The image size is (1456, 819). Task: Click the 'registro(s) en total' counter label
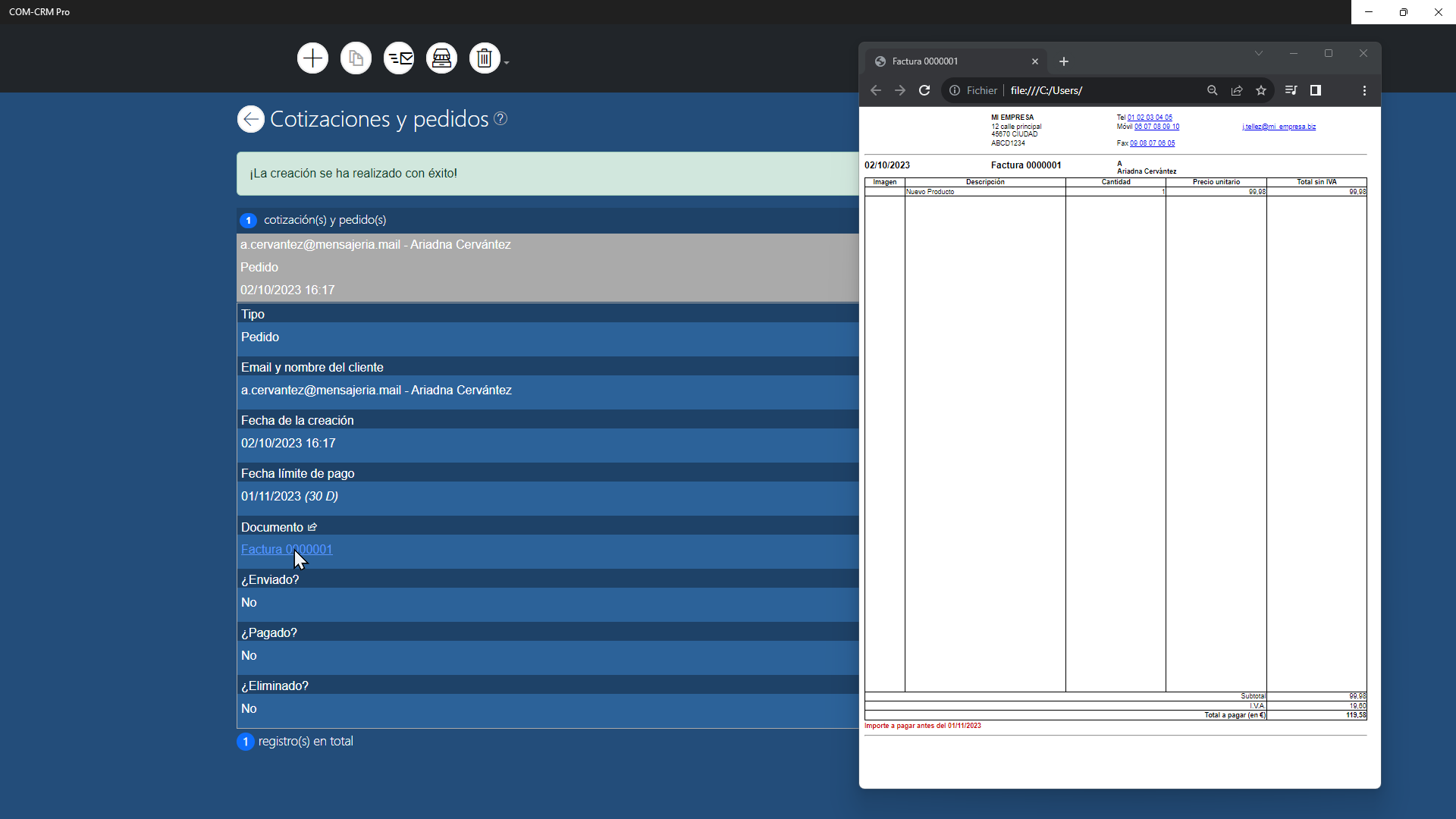(x=306, y=742)
